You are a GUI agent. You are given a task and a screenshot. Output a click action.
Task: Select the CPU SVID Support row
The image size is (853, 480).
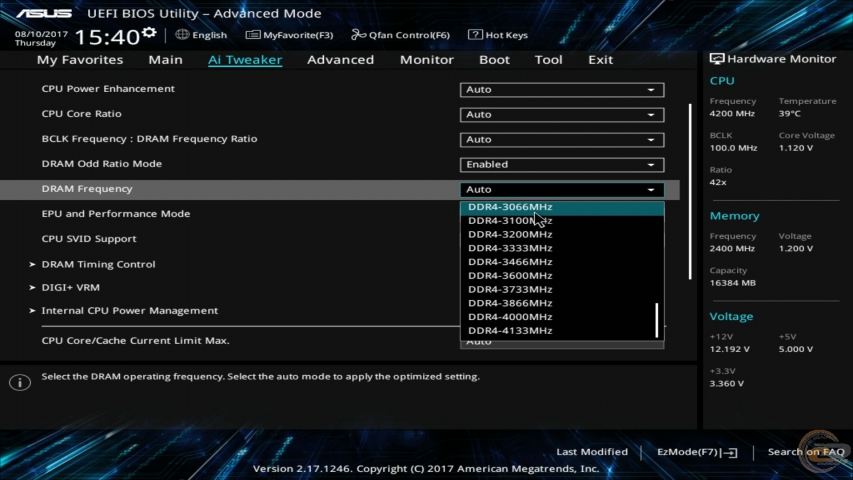[x=89, y=238]
